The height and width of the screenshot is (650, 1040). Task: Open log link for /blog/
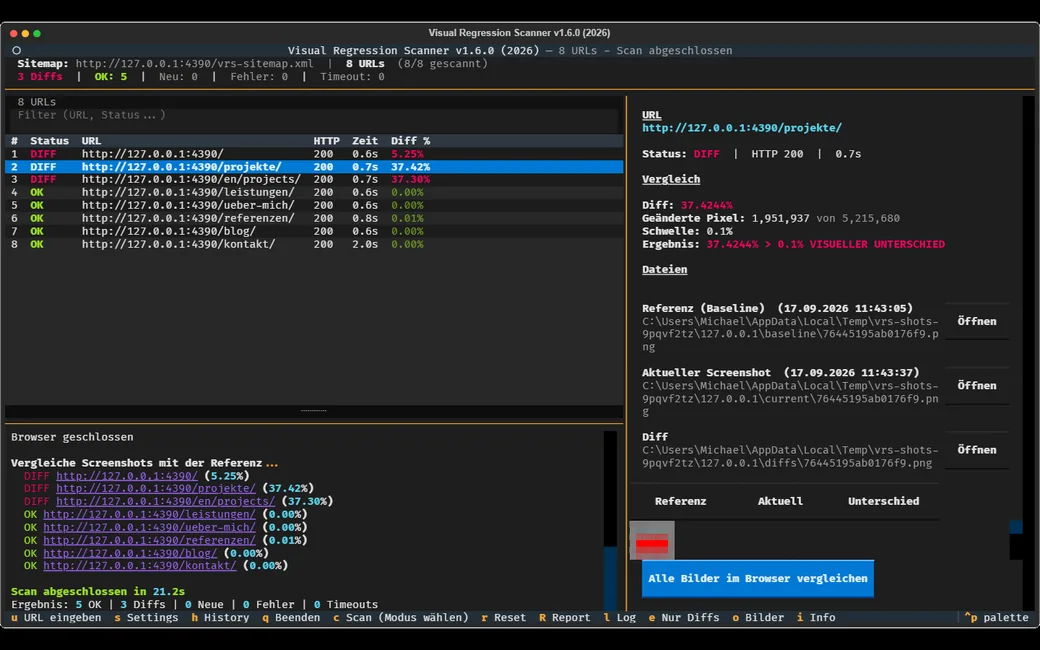point(130,553)
